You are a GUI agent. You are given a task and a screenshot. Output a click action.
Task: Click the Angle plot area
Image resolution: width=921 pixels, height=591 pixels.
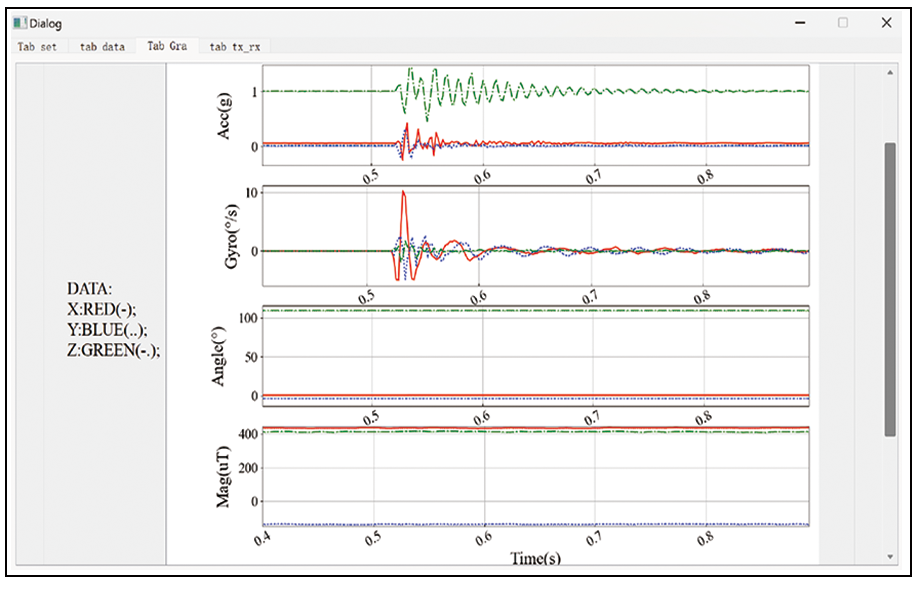[x=536, y=356]
